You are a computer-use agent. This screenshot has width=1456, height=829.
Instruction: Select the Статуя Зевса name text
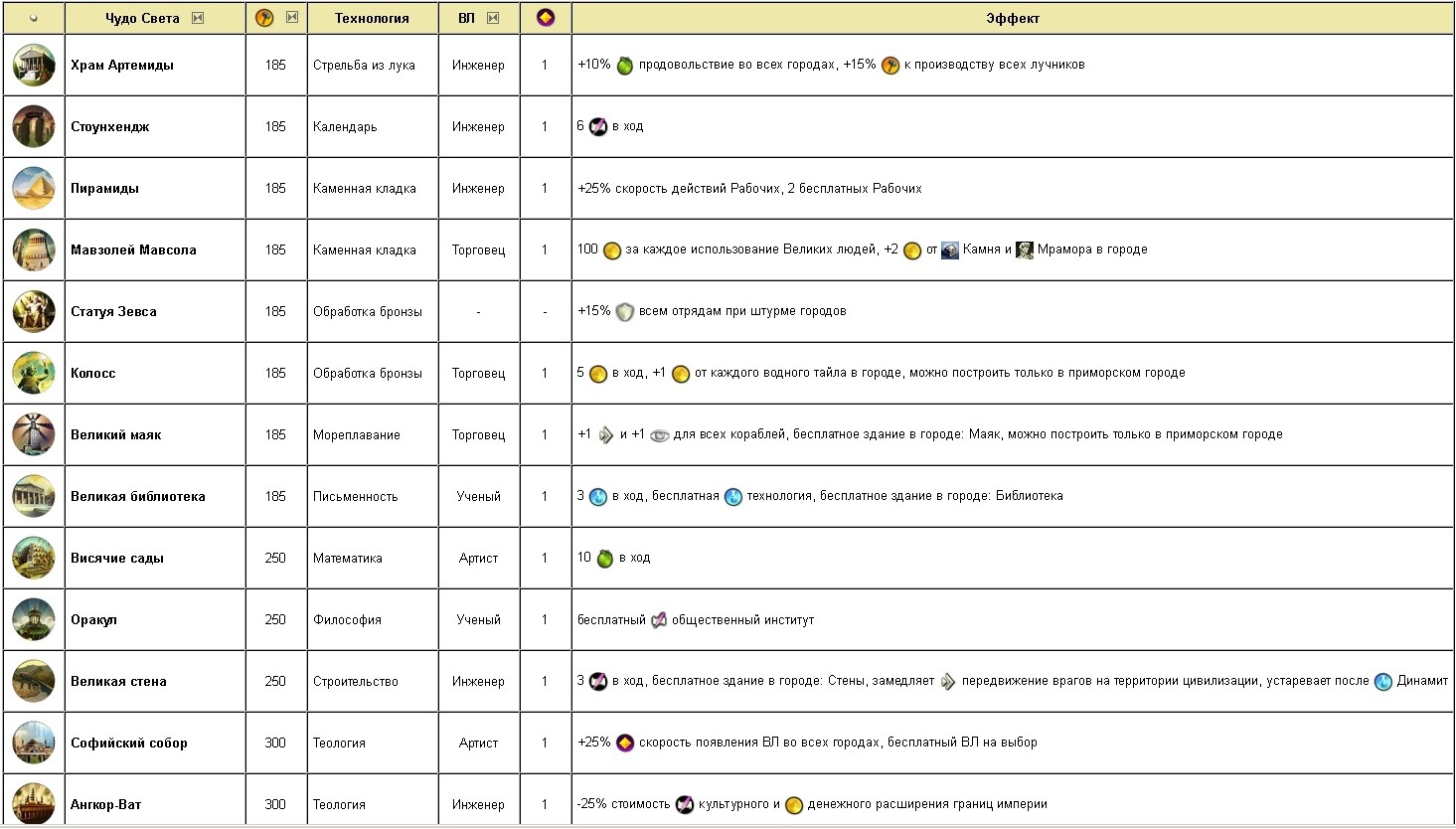(x=113, y=312)
